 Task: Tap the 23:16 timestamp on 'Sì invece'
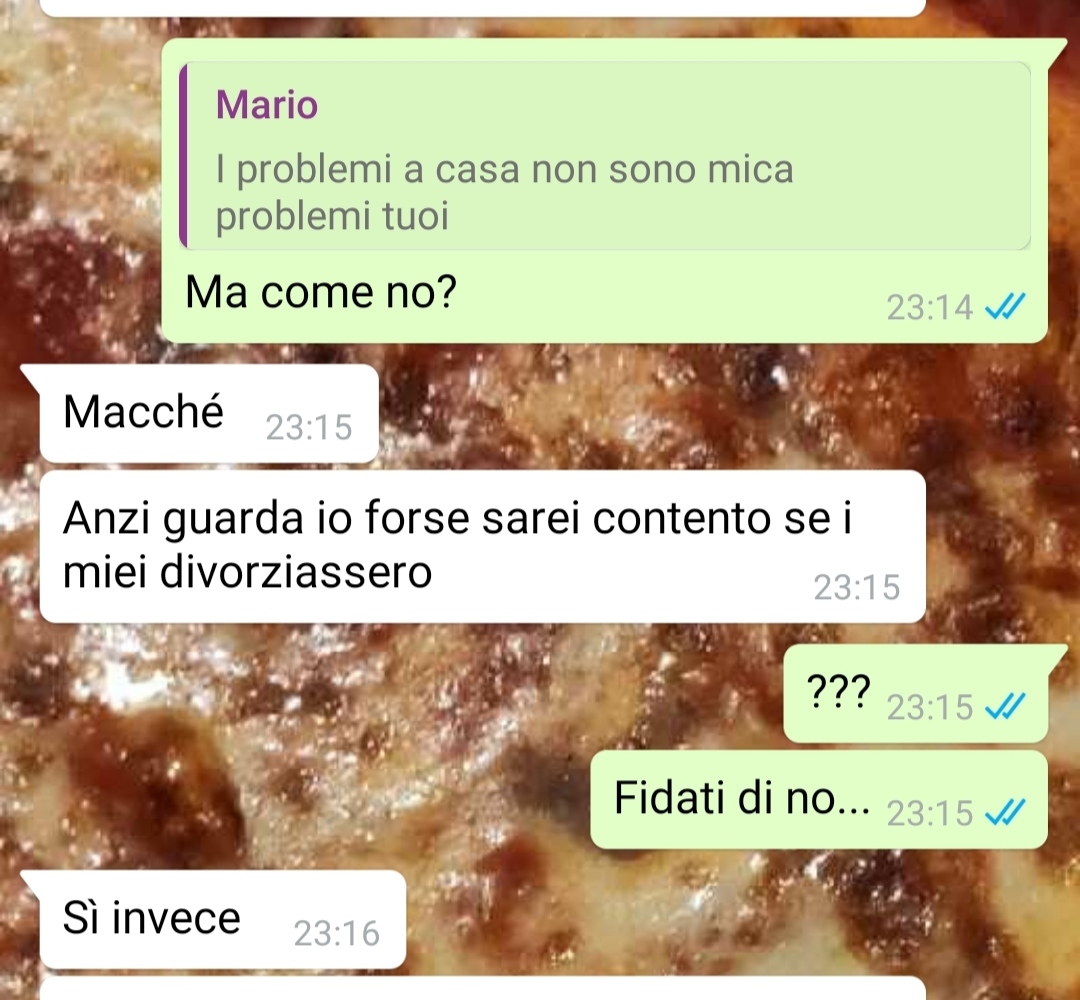[337, 933]
